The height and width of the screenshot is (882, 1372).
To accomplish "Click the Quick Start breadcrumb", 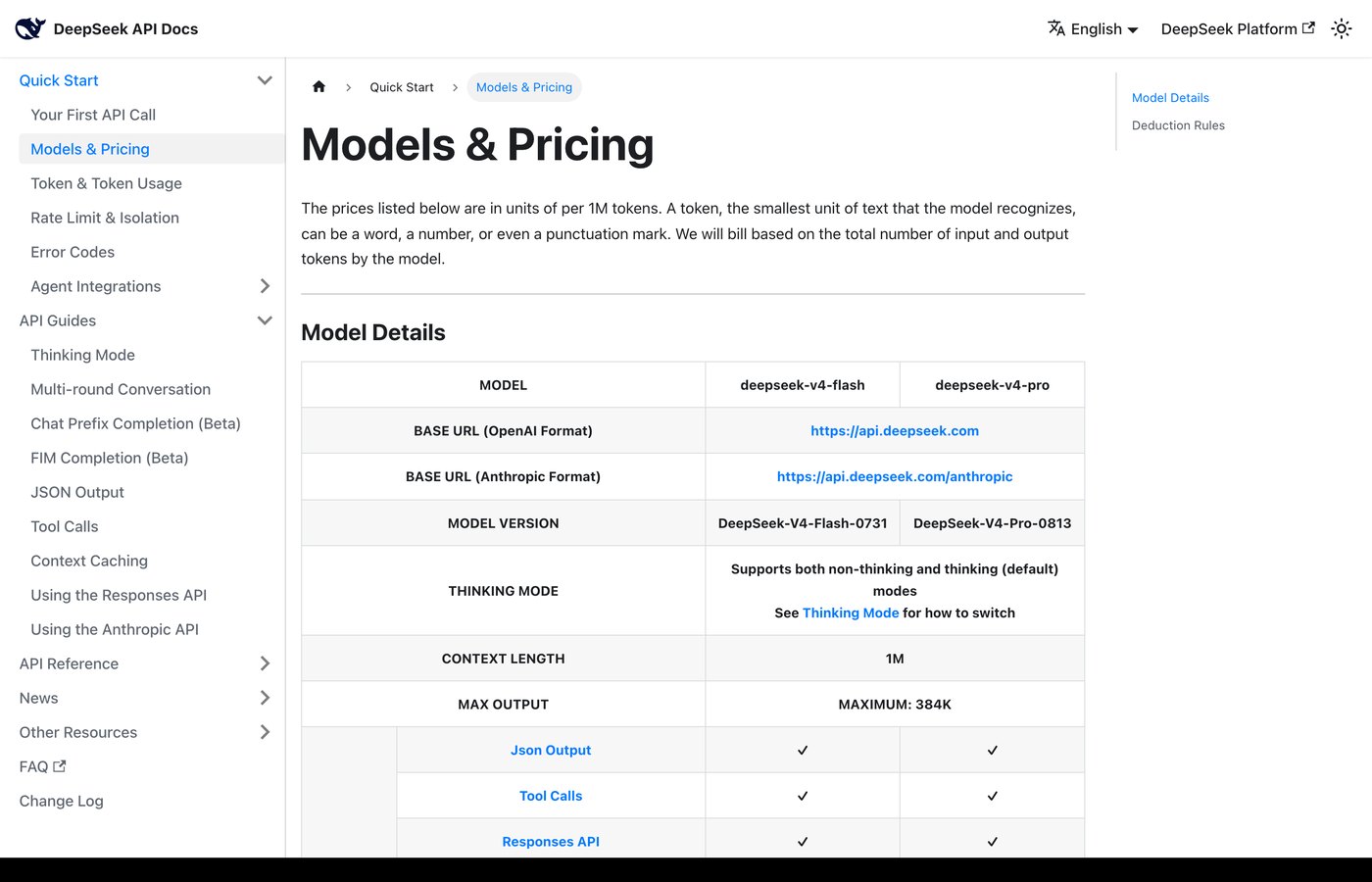I will 402,87.
